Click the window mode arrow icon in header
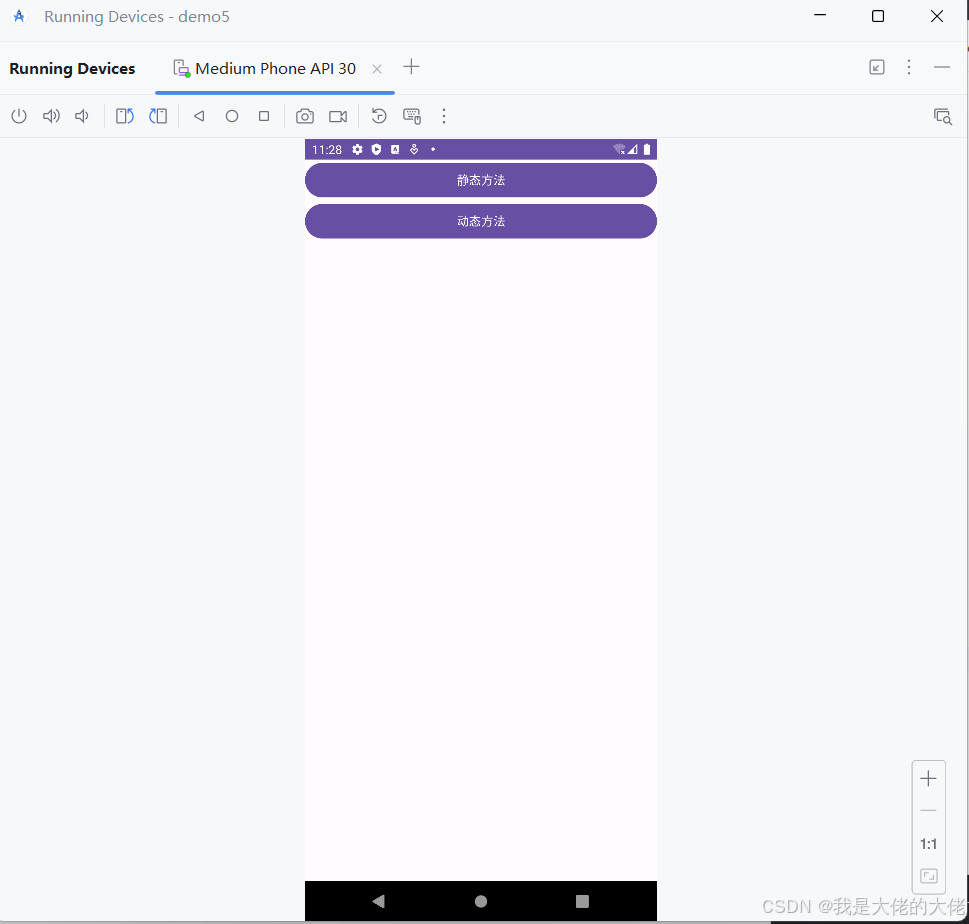The height and width of the screenshot is (924, 969). [x=877, y=67]
